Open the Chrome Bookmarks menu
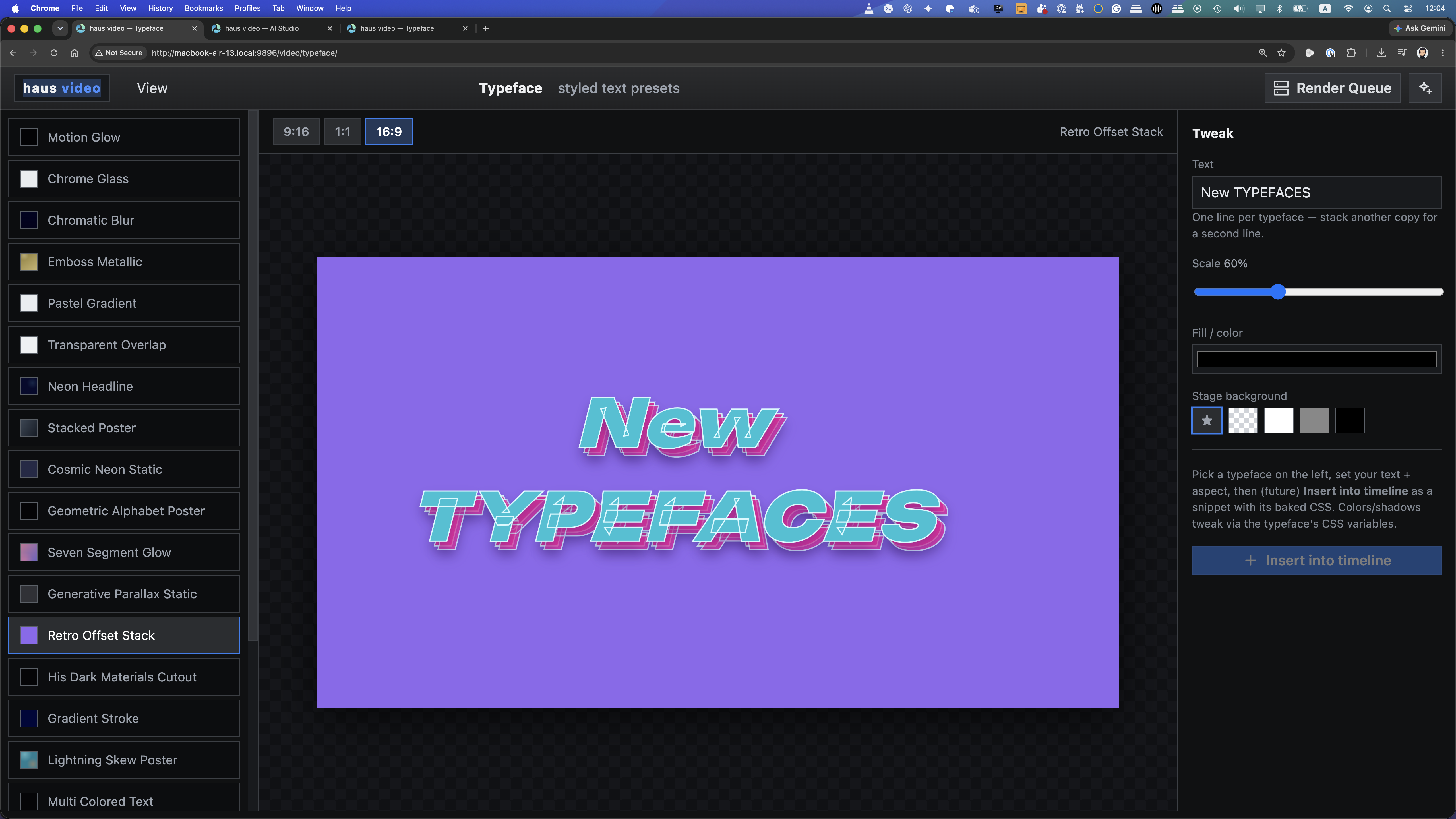1456x819 pixels. click(204, 8)
